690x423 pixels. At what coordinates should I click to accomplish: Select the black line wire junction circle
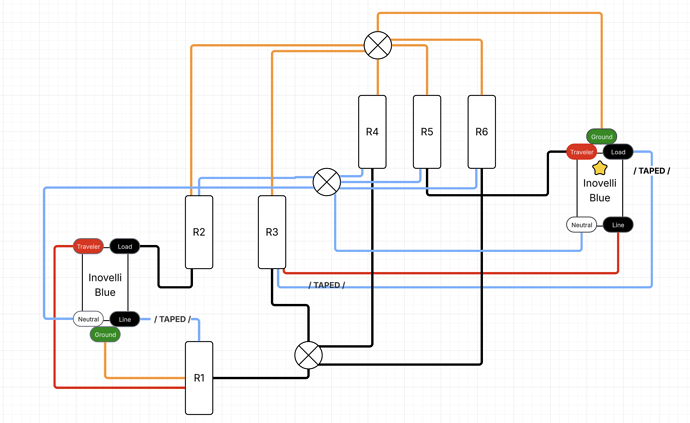coord(308,355)
